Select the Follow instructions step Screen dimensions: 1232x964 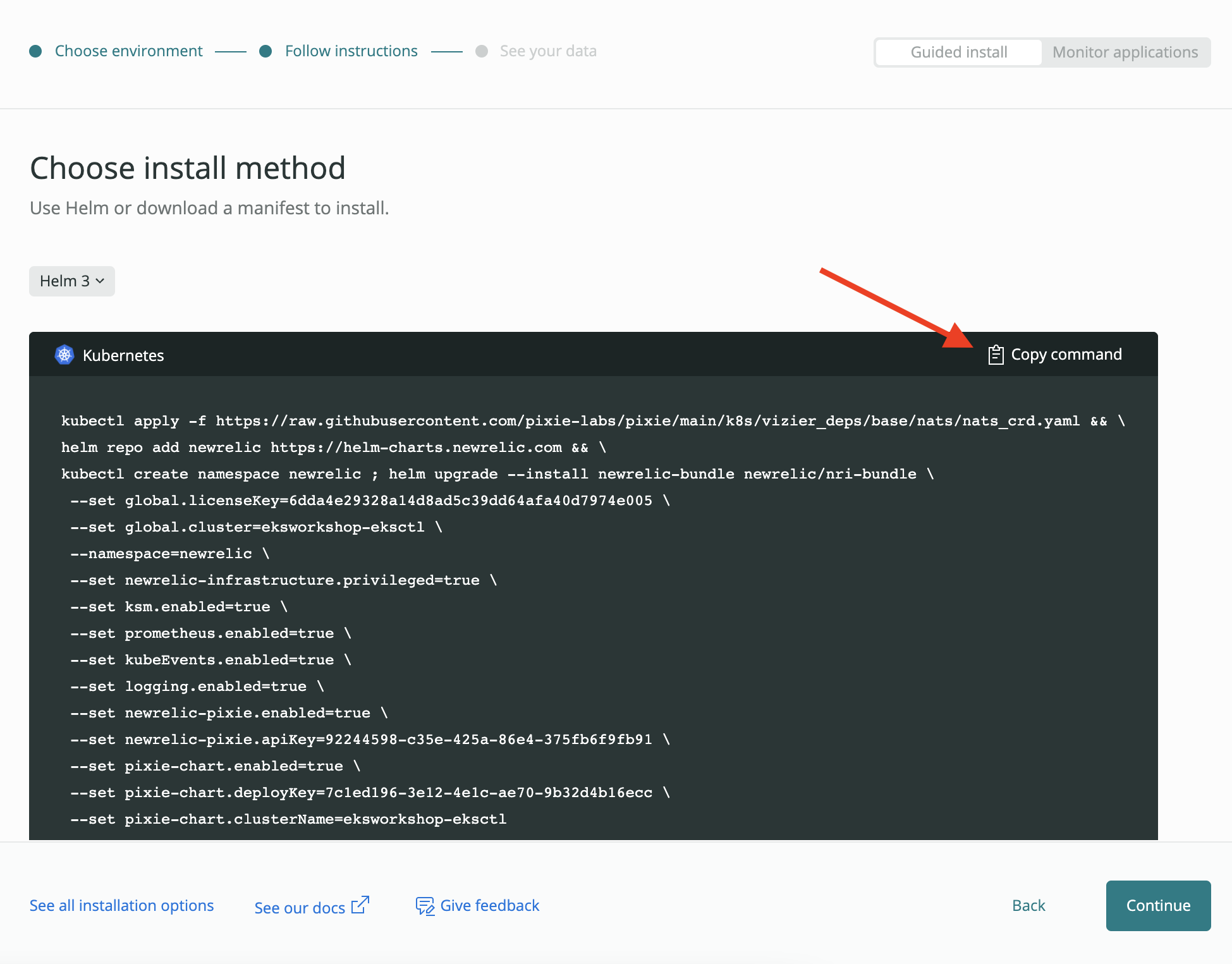point(351,51)
